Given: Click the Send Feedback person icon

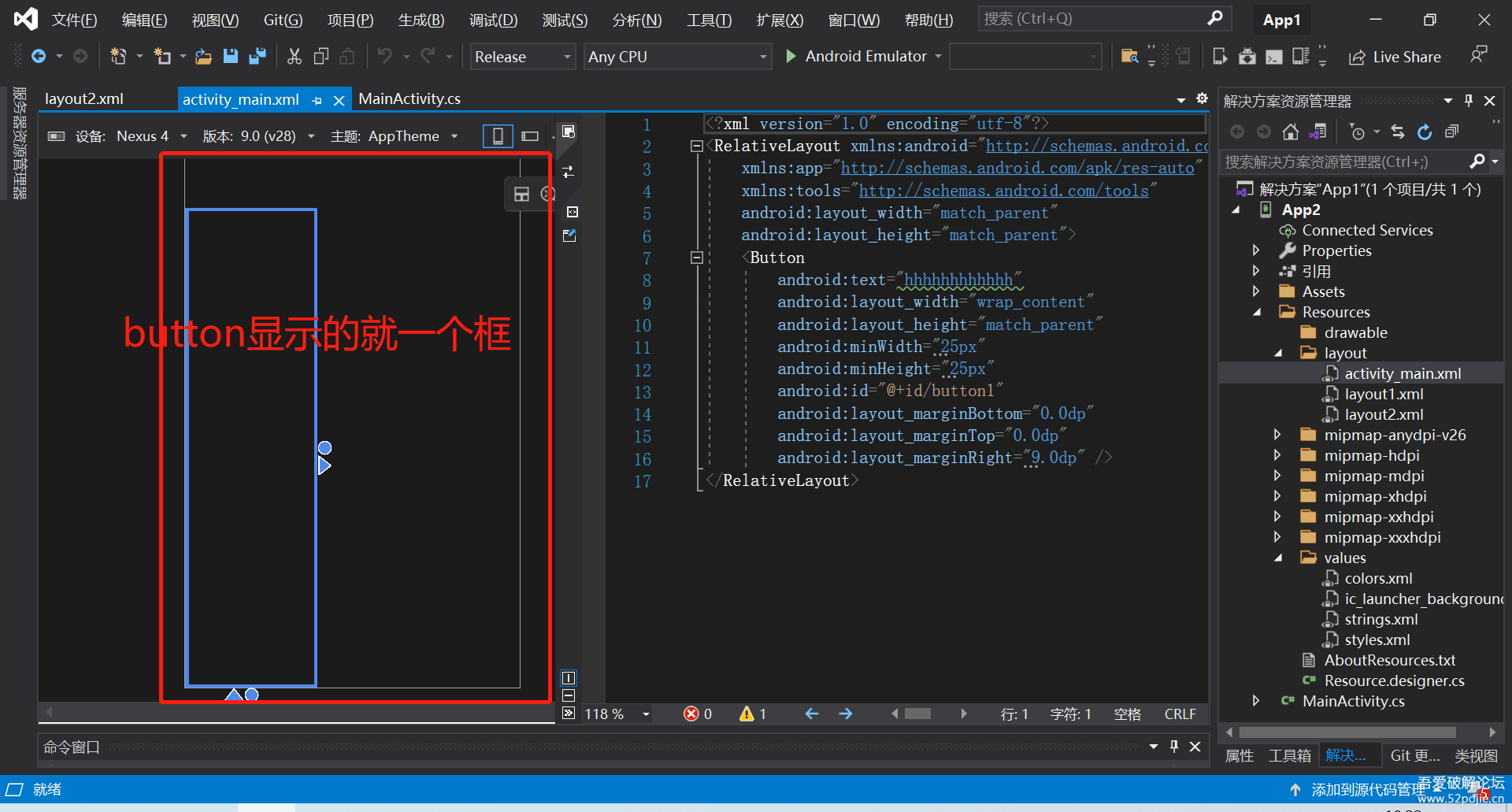Looking at the screenshot, I should pyautogui.click(x=1479, y=55).
